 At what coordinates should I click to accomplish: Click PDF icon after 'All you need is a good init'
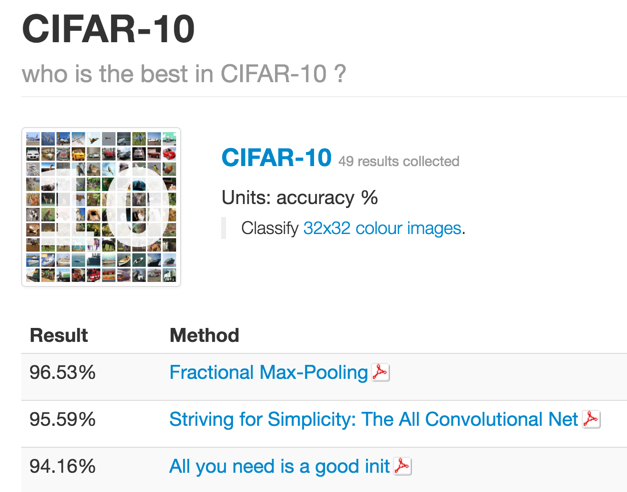click(402, 466)
